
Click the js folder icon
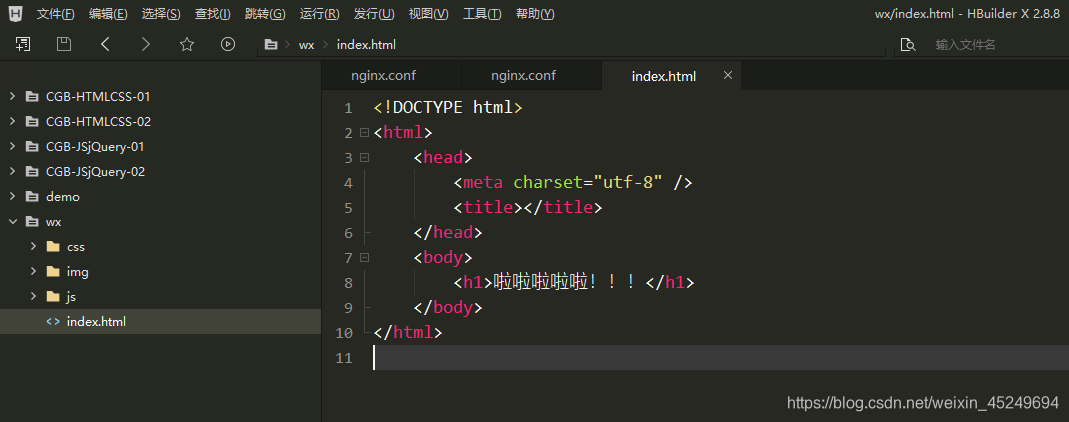point(53,297)
